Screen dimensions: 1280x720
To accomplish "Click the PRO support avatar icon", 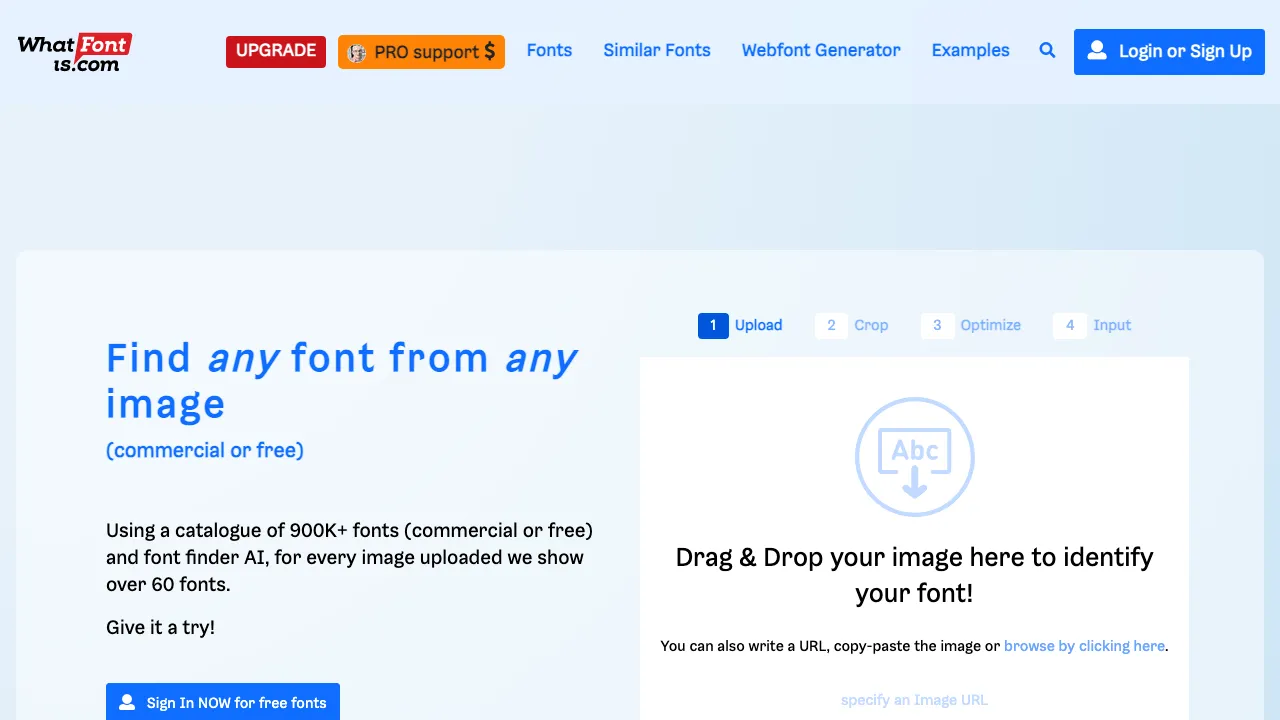I will [x=357, y=52].
